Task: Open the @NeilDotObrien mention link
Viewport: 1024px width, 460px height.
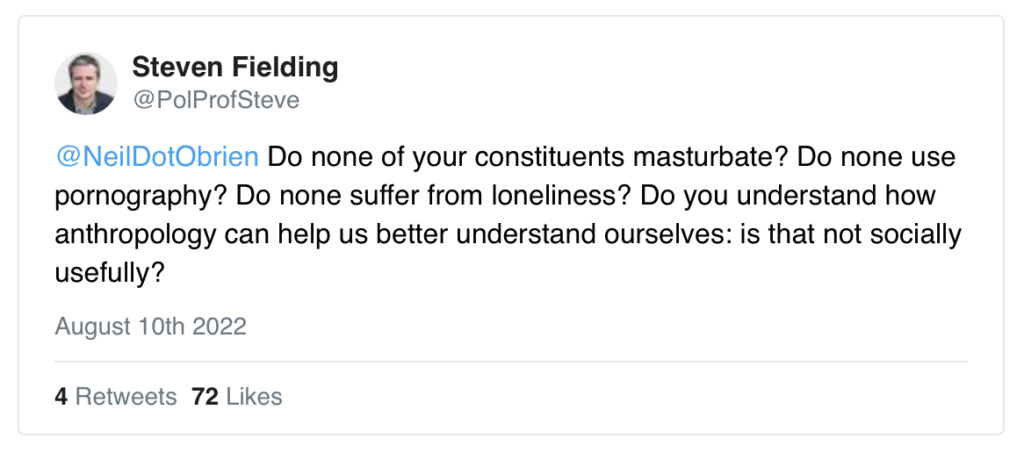Action: (157, 157)
